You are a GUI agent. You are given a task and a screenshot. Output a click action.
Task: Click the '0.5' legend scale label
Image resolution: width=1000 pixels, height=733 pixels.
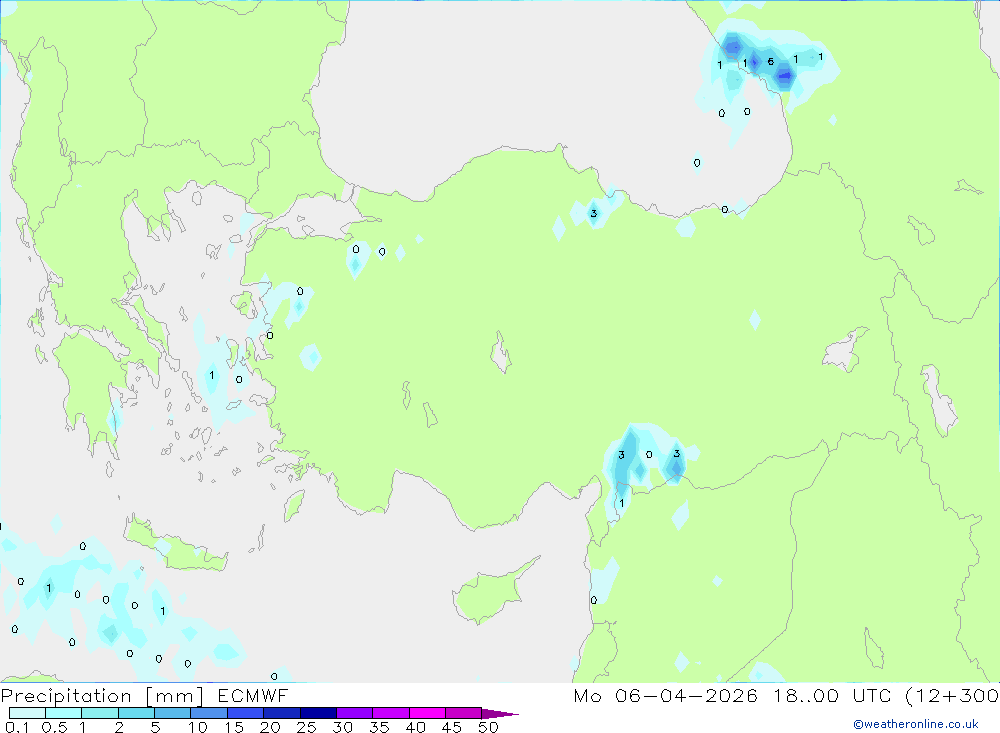coord(54,727)
